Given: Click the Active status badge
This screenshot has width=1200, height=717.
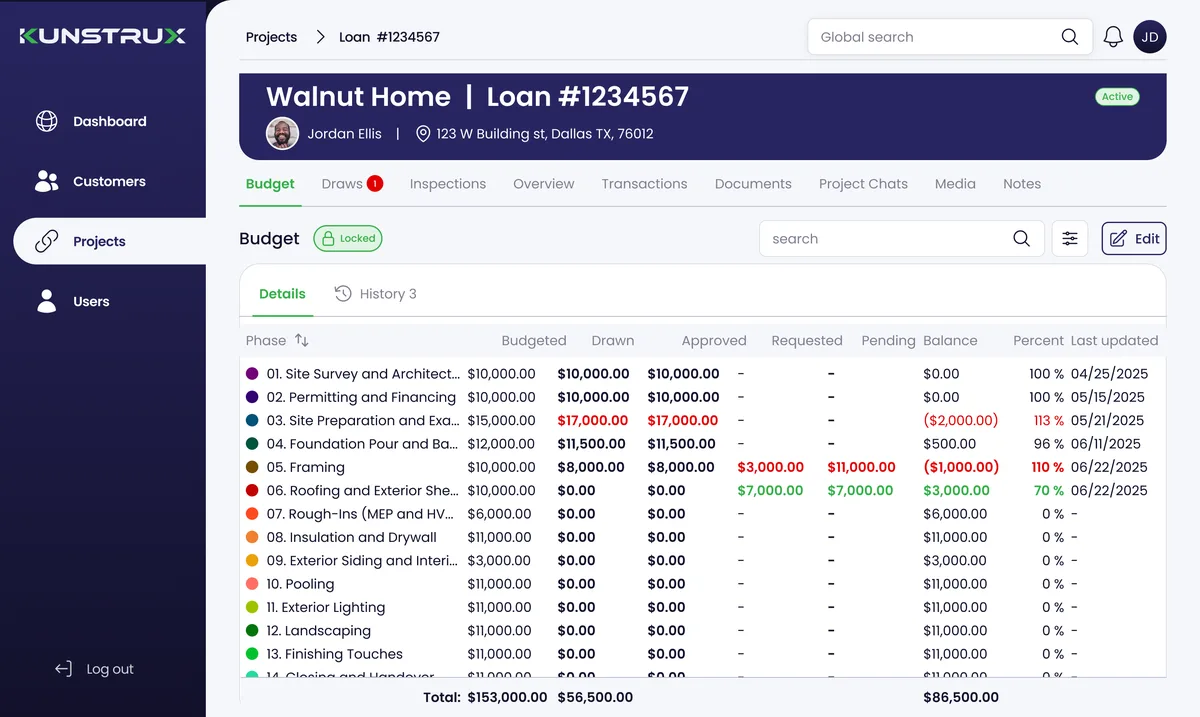Looking at the screenshot, I should coord(1117,97).
